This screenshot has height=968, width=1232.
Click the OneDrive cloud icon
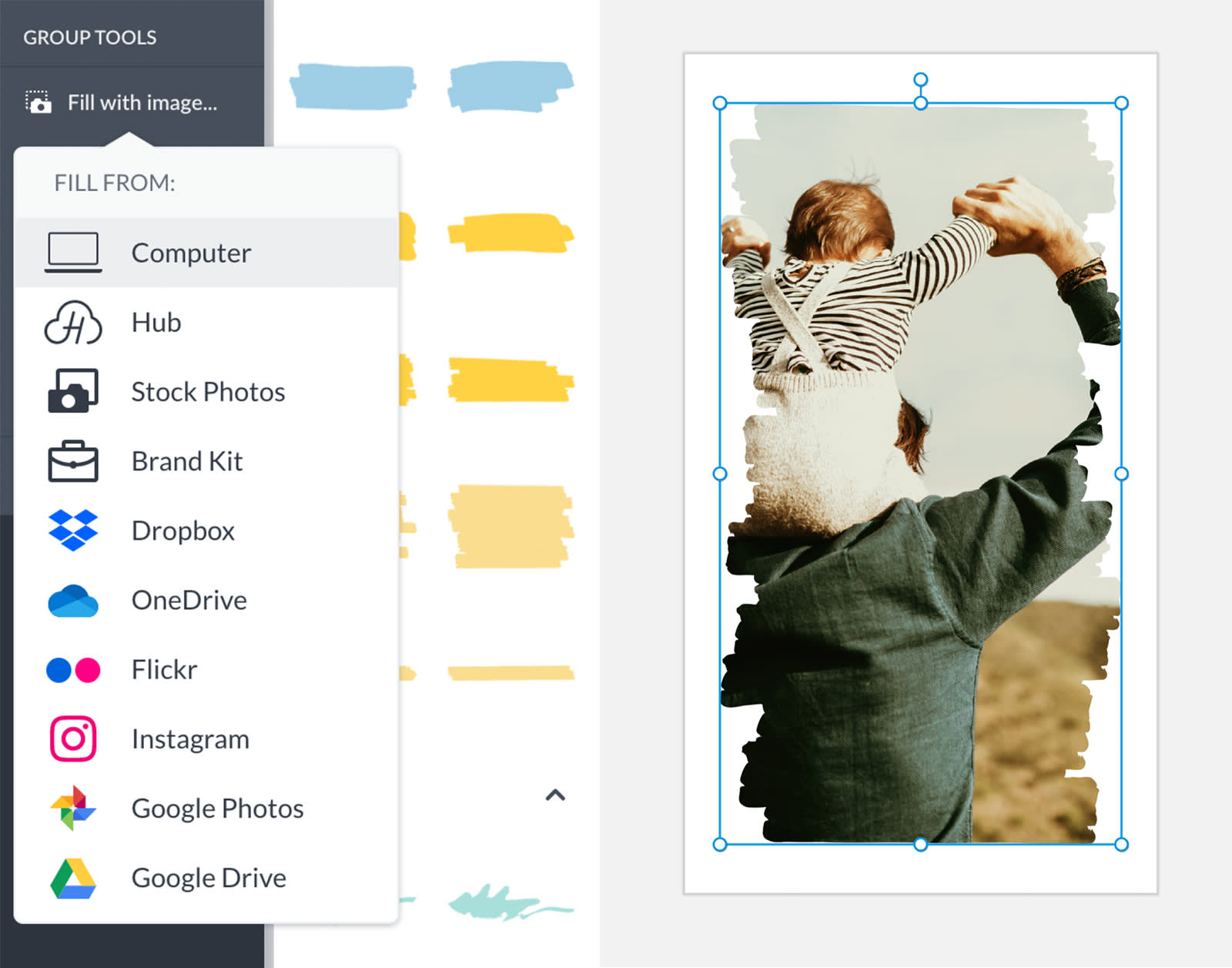pyautogui.click(x=73, y=601)
